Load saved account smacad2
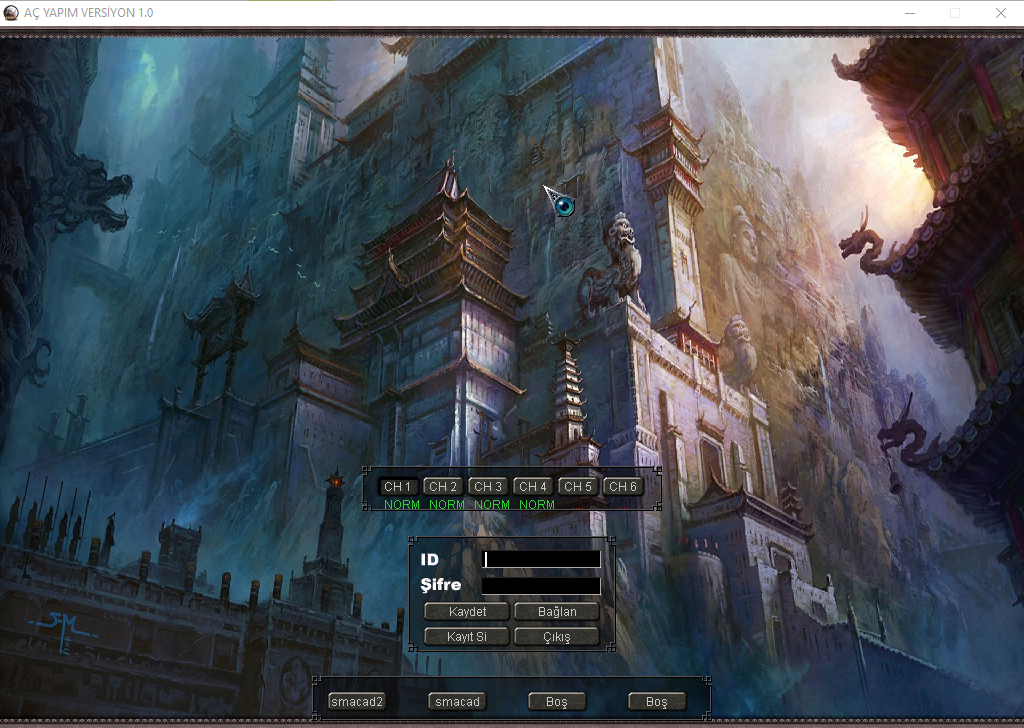This screenshot has height=728, width=1024. [x=357, y=702]
